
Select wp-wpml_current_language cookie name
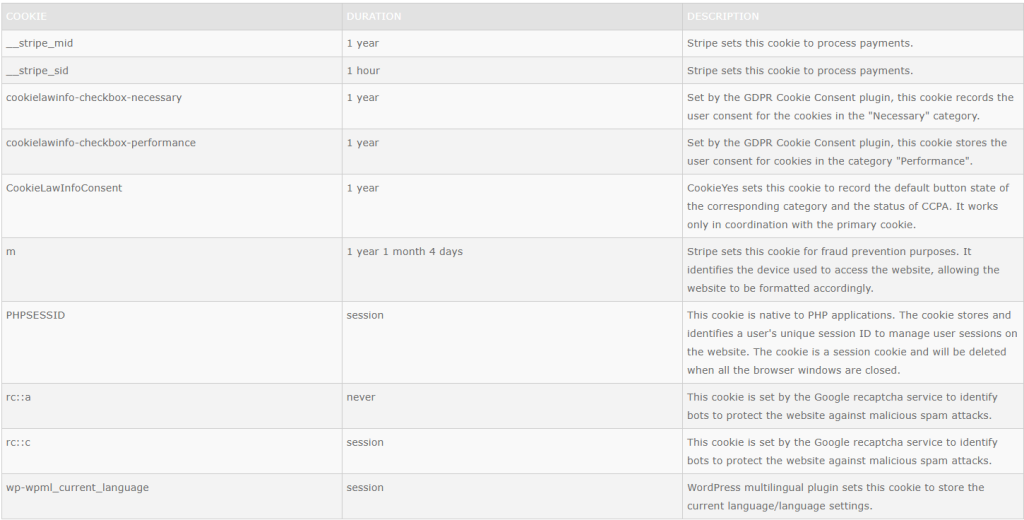tap(77, 487)
